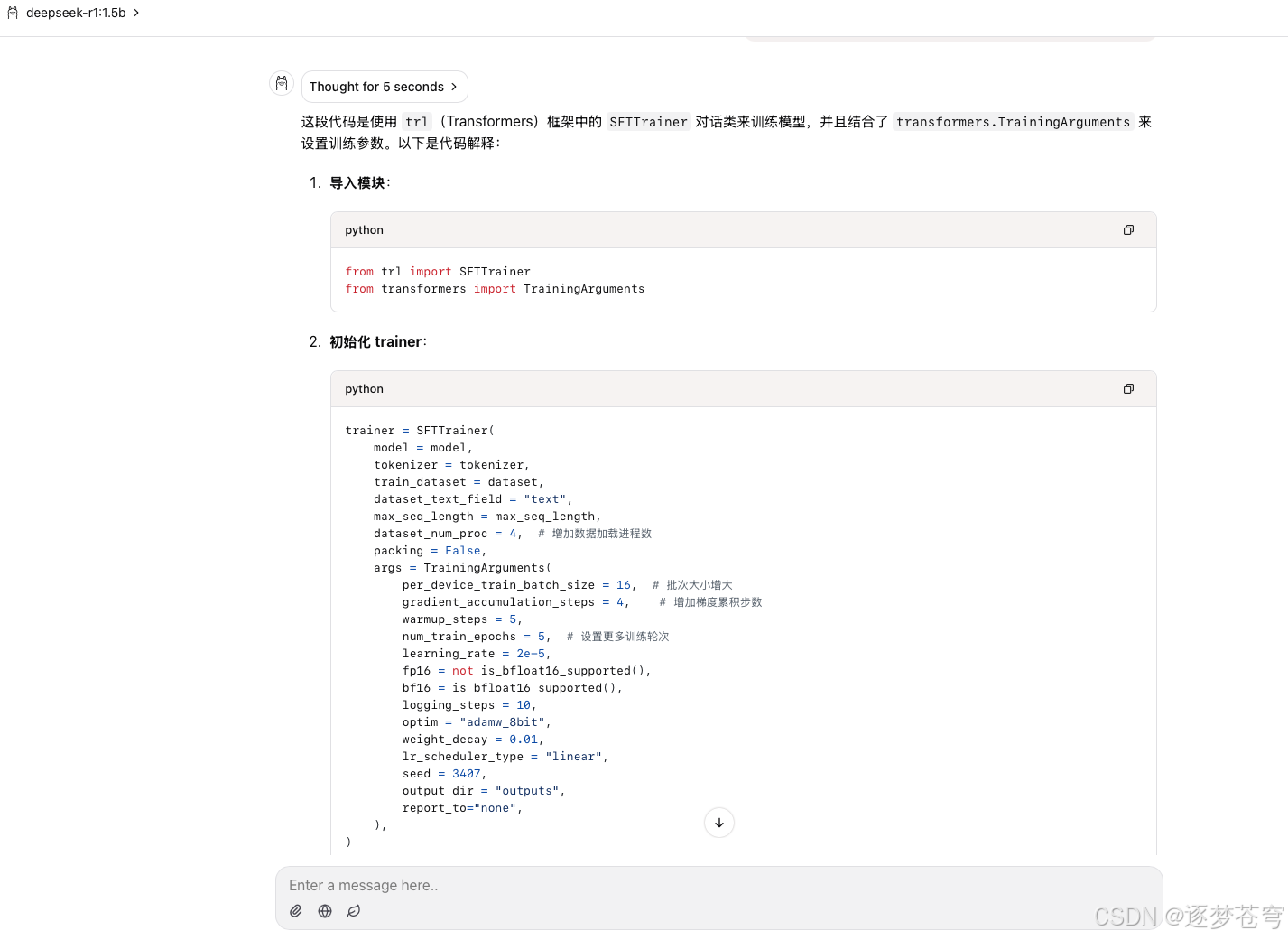This screenshot has width=1288, height=940.
Task: Toggle web search with the globe icon
Action: coord(325,911)
